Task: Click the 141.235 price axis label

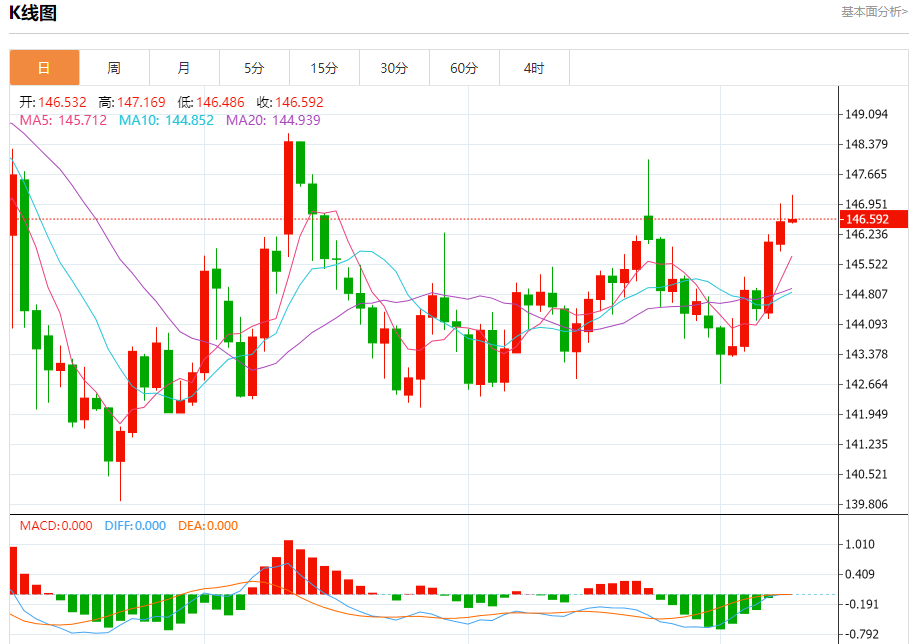Action: click(x=866, y=444)
